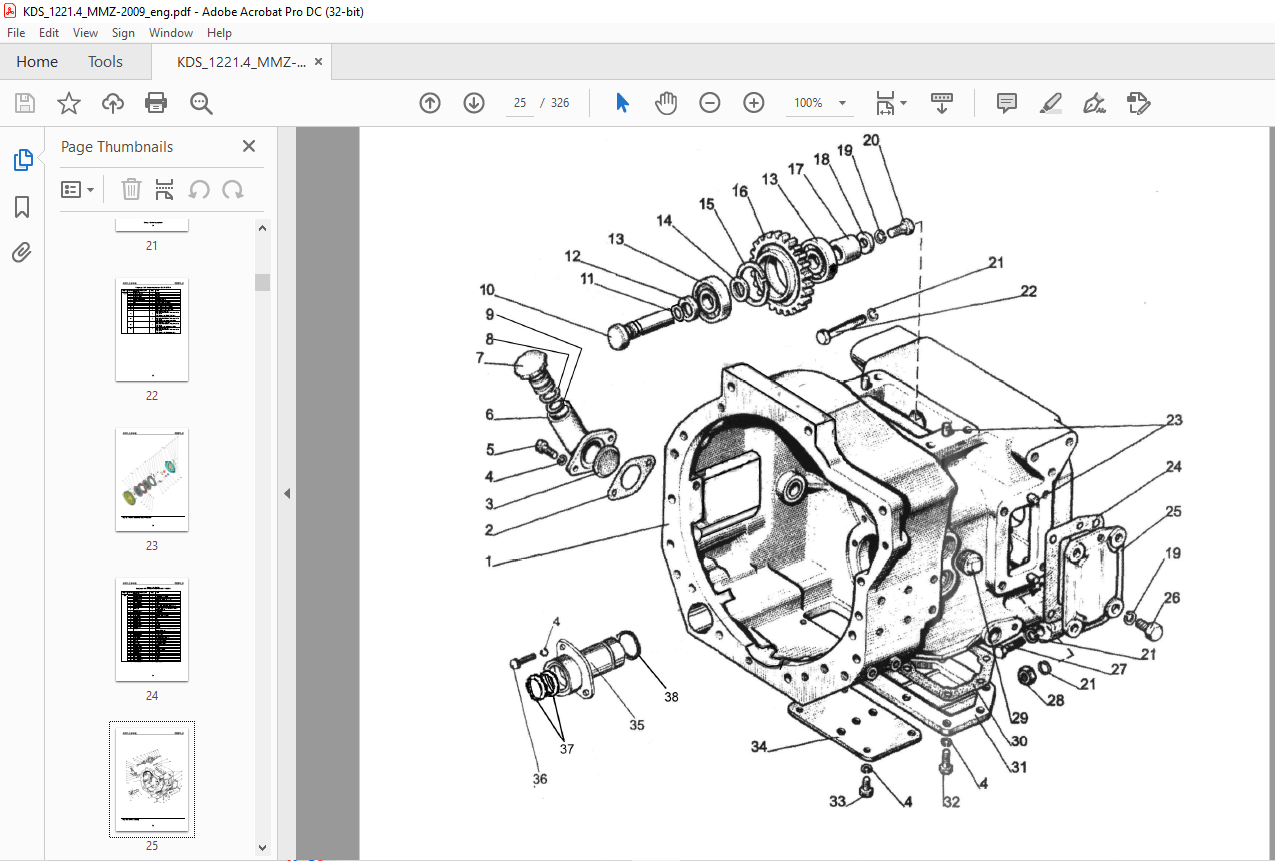Open the Attachments paperclip panel
The image size is (1275, 861).
[x=22, y=252]
